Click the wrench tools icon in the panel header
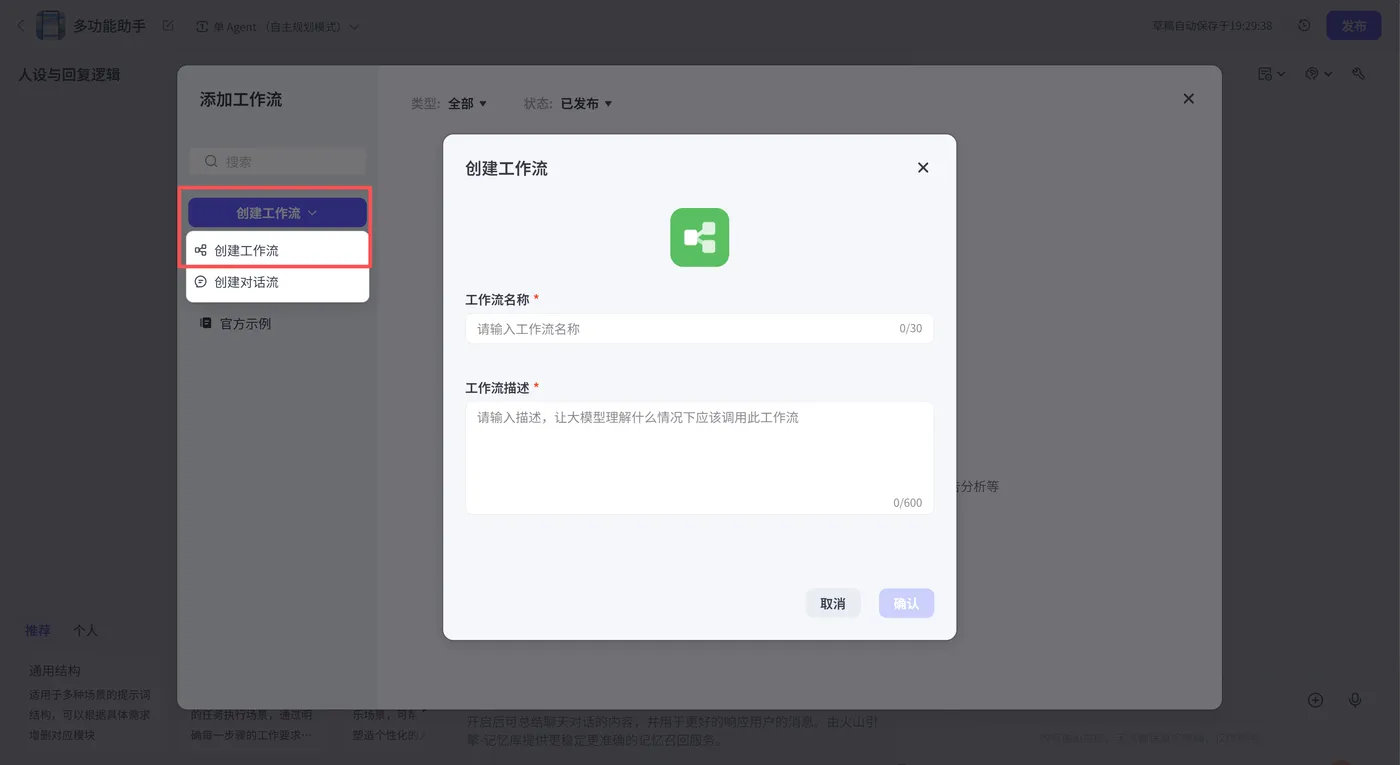Image resolution: width=1400 pixels, height=765 pixels. pyautogui.click(x=1357, y=74)
